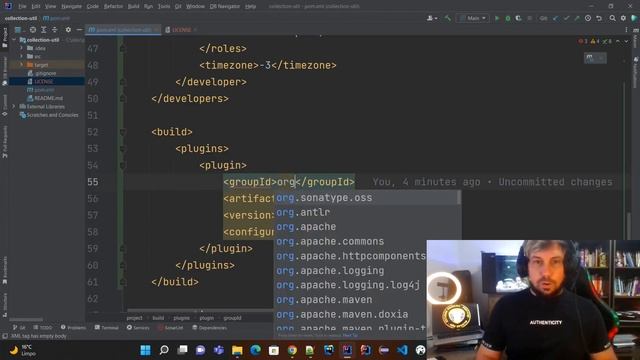Expand the src folder
This screenshot has width=640, height=360.
click(x=22, y=56)
